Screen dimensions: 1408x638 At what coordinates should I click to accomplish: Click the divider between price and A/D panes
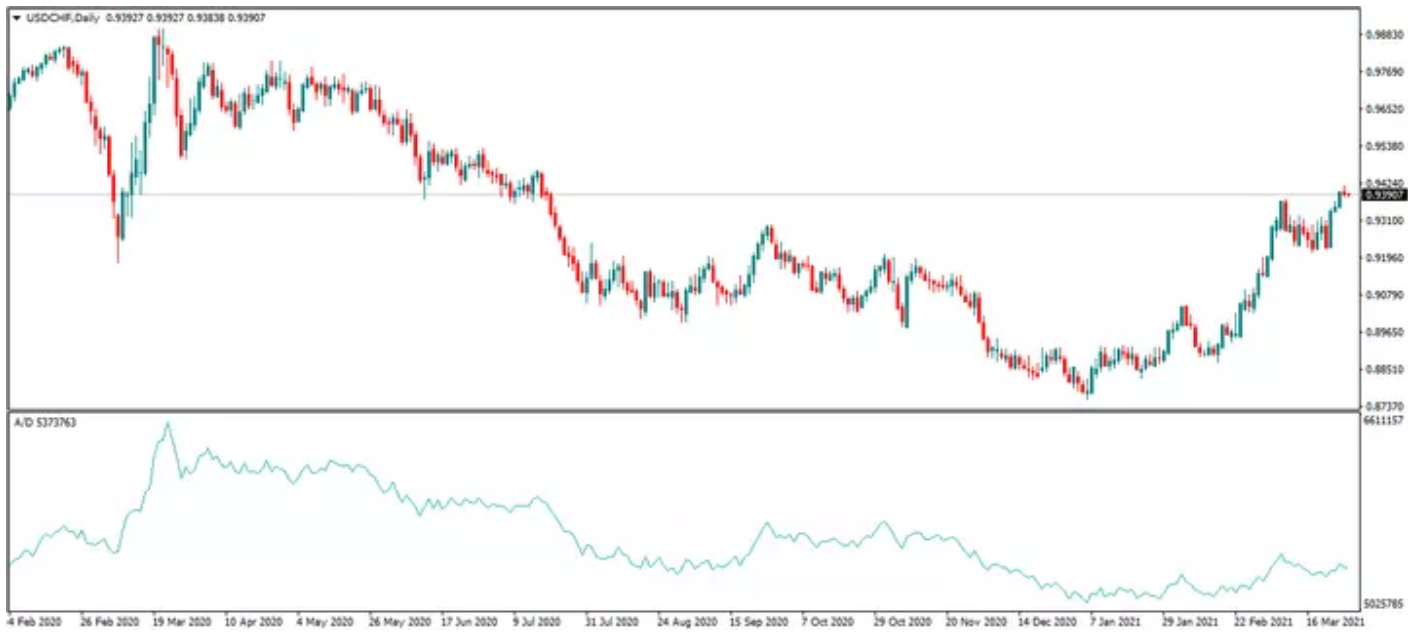pos(680,409)
